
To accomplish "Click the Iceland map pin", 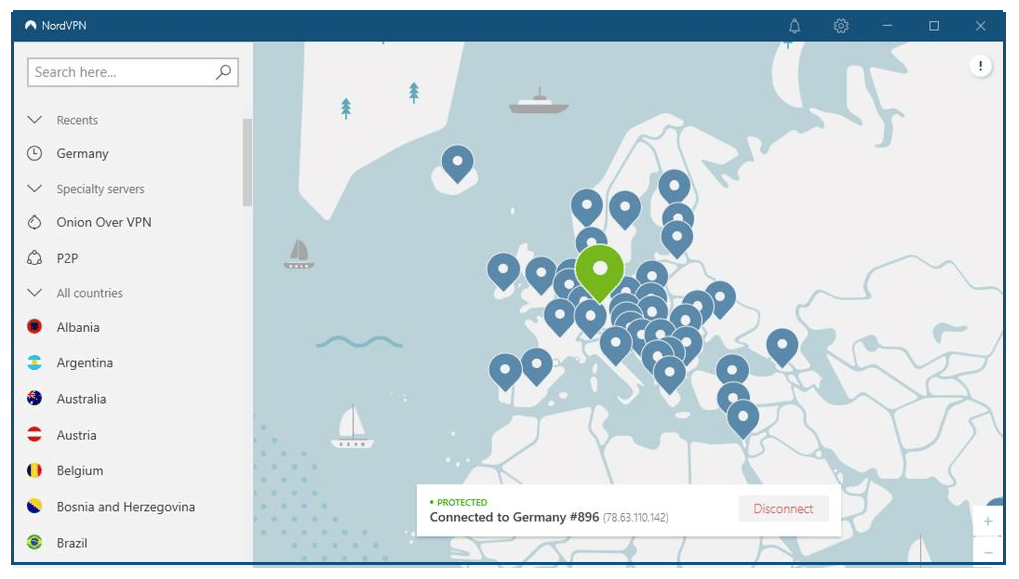I will tap(457, 162).
